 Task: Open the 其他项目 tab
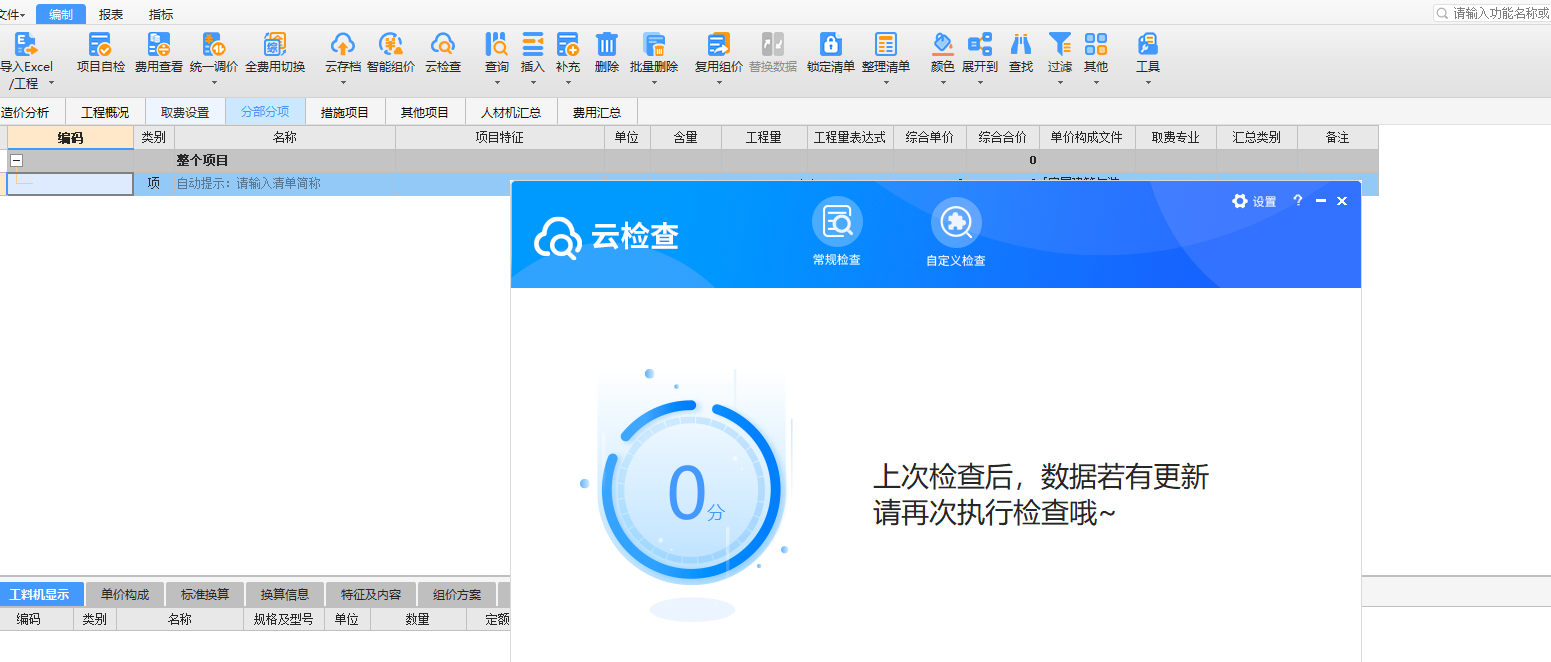[425, 112]
